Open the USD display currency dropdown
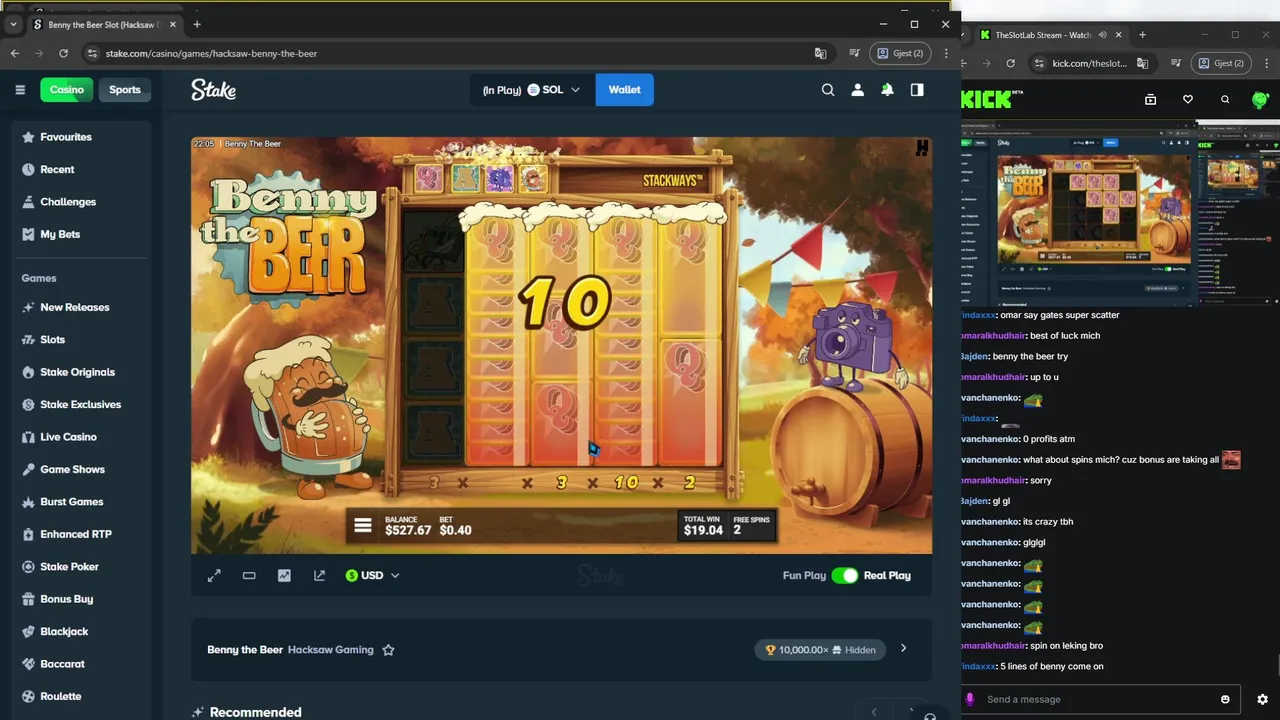Viewport: 1280px width, 720px height. [372, 576]
